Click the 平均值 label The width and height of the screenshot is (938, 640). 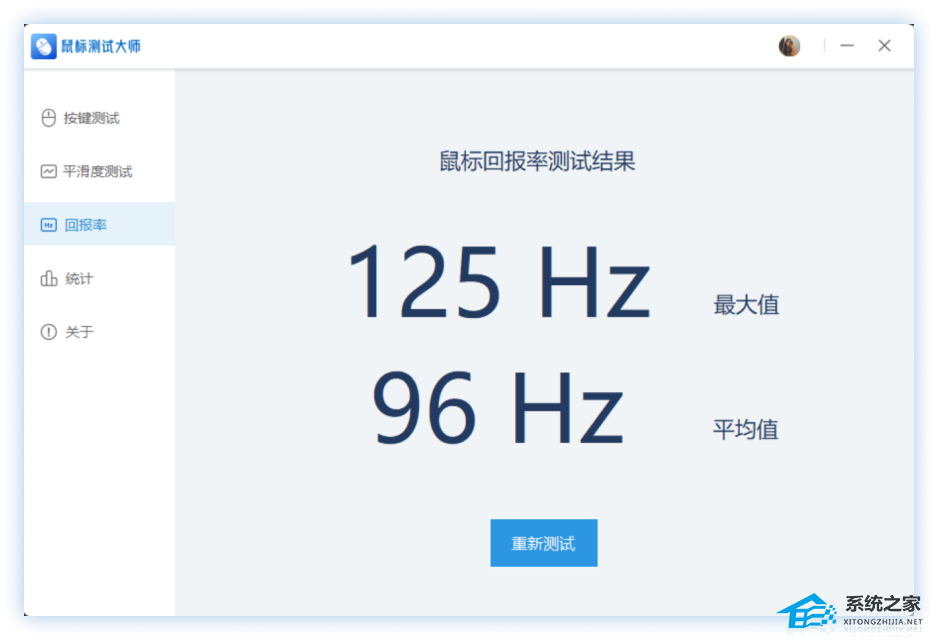745,429
